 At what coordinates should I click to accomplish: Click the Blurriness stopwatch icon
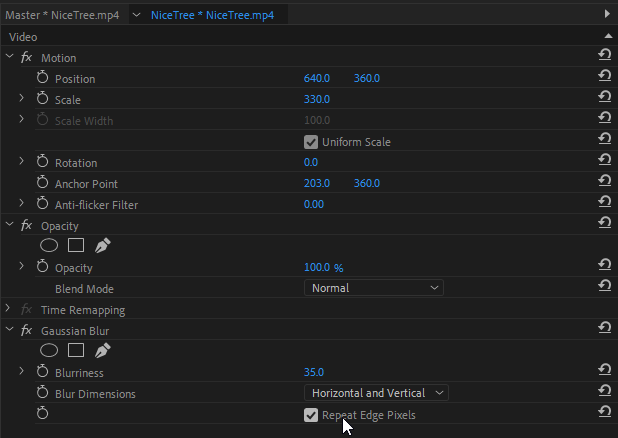42,372
